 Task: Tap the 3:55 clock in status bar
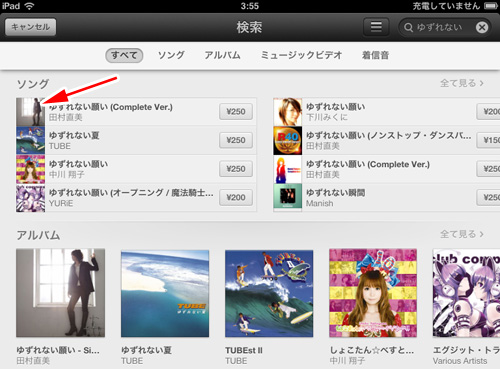(x=250, y=6)
